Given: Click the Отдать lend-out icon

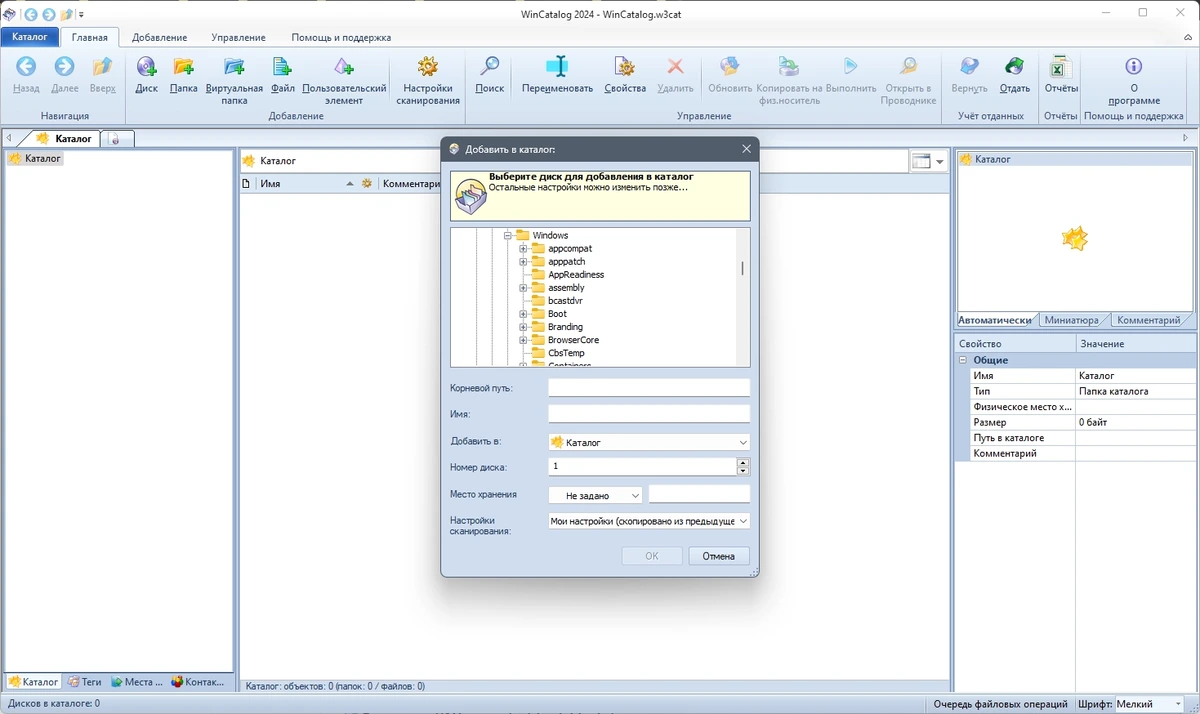Looking at the screenshot, I should (x=1015, y=67).
